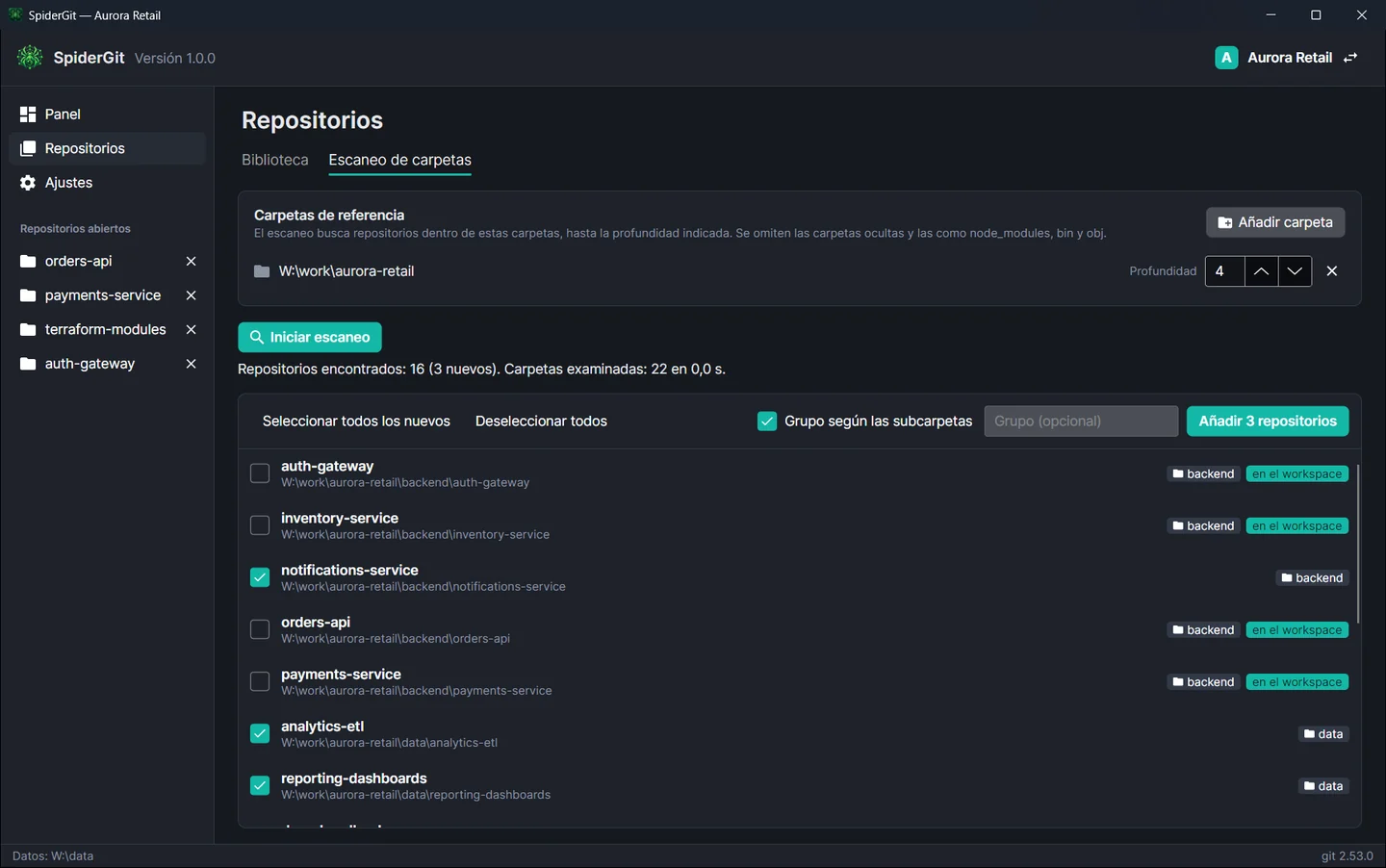Click the repository list vertical scrollbar
Image resolution: width=1386 pixels, height=868 pixels.
[1358, 544]
